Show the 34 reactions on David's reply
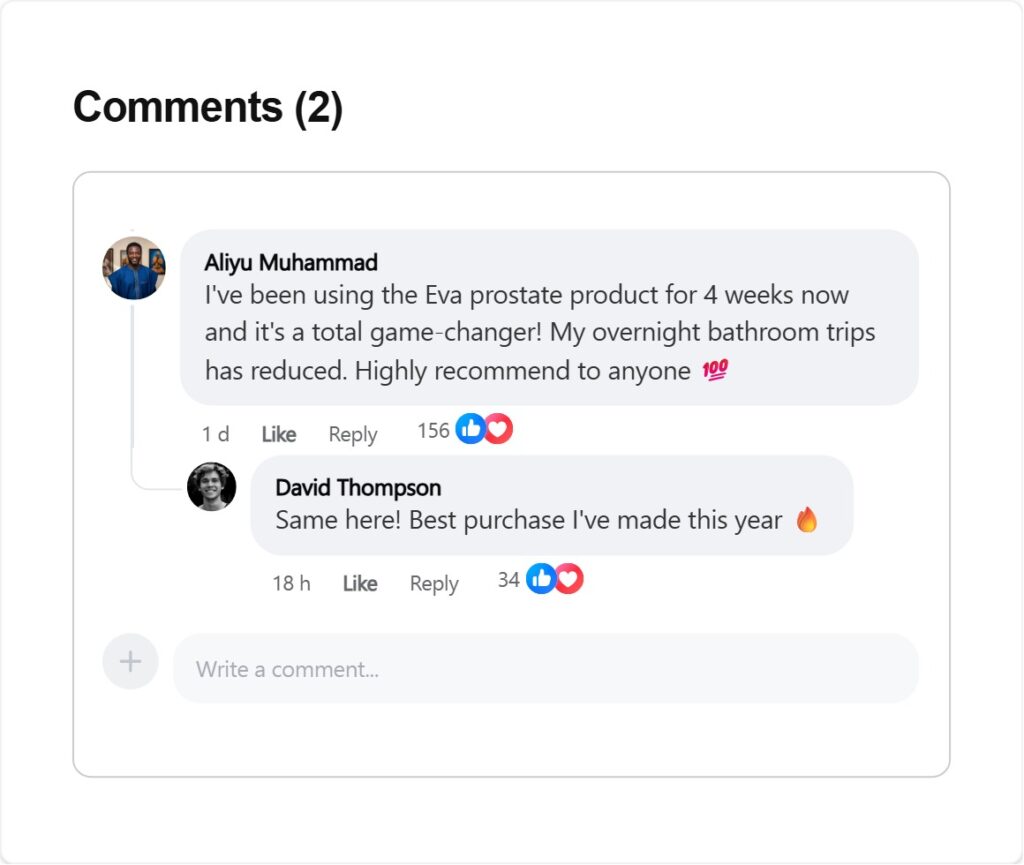1024x865 pixels. [x=509, y=580]
